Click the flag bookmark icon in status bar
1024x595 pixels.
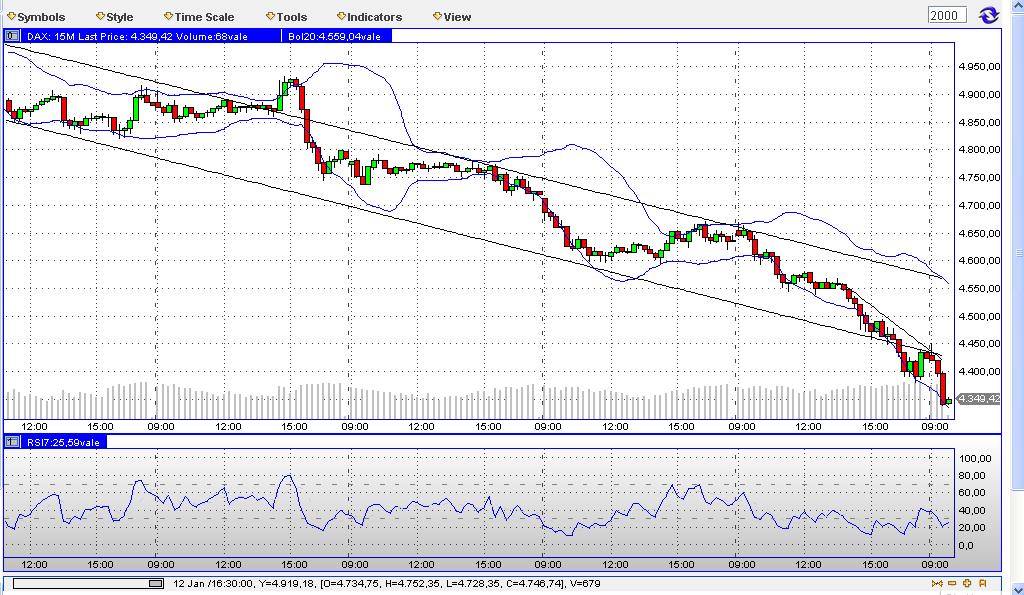click(x=982, y=583)
